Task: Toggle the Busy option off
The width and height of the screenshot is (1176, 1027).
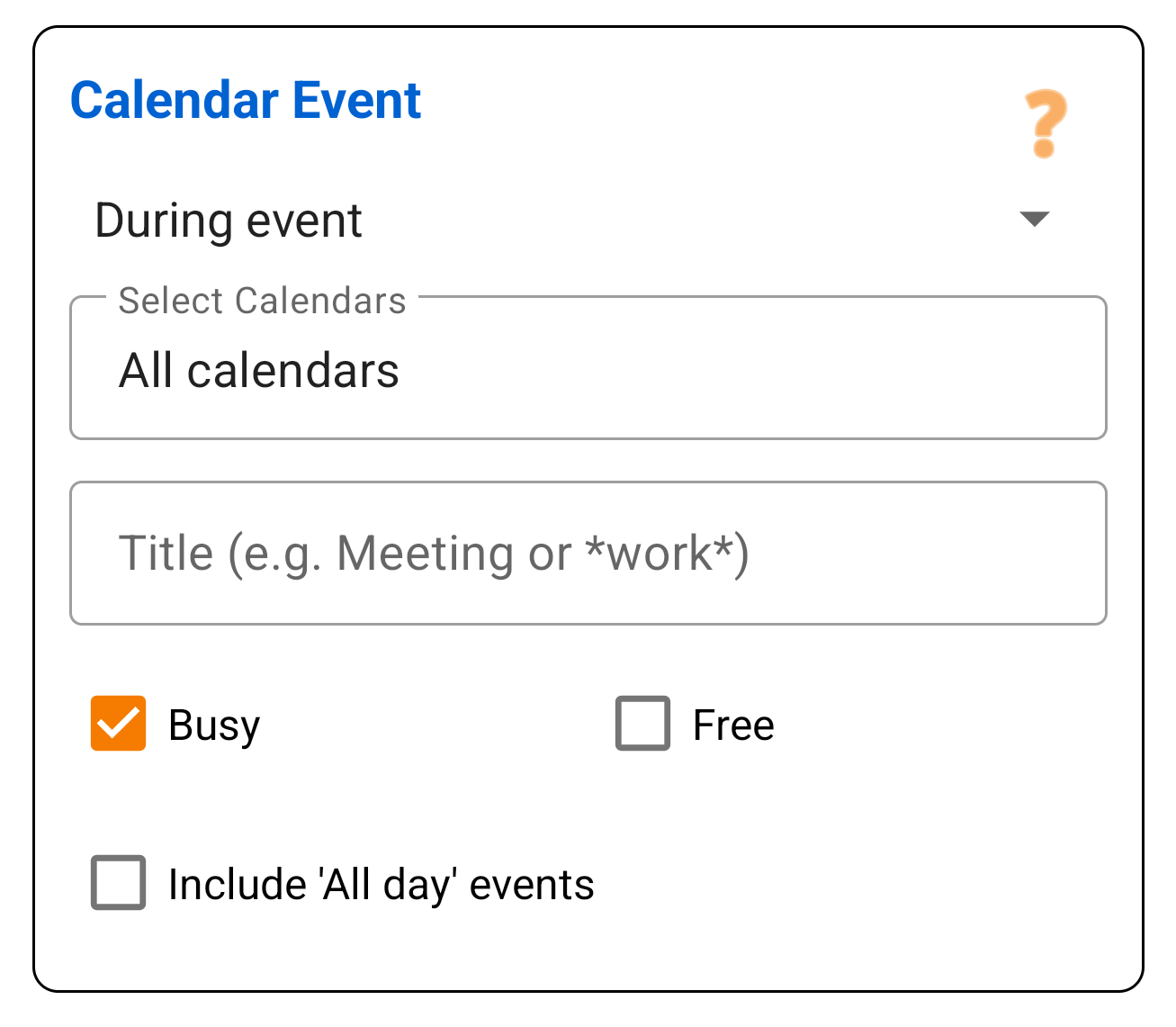Action: pyautogui.click(x=118, y=724)
